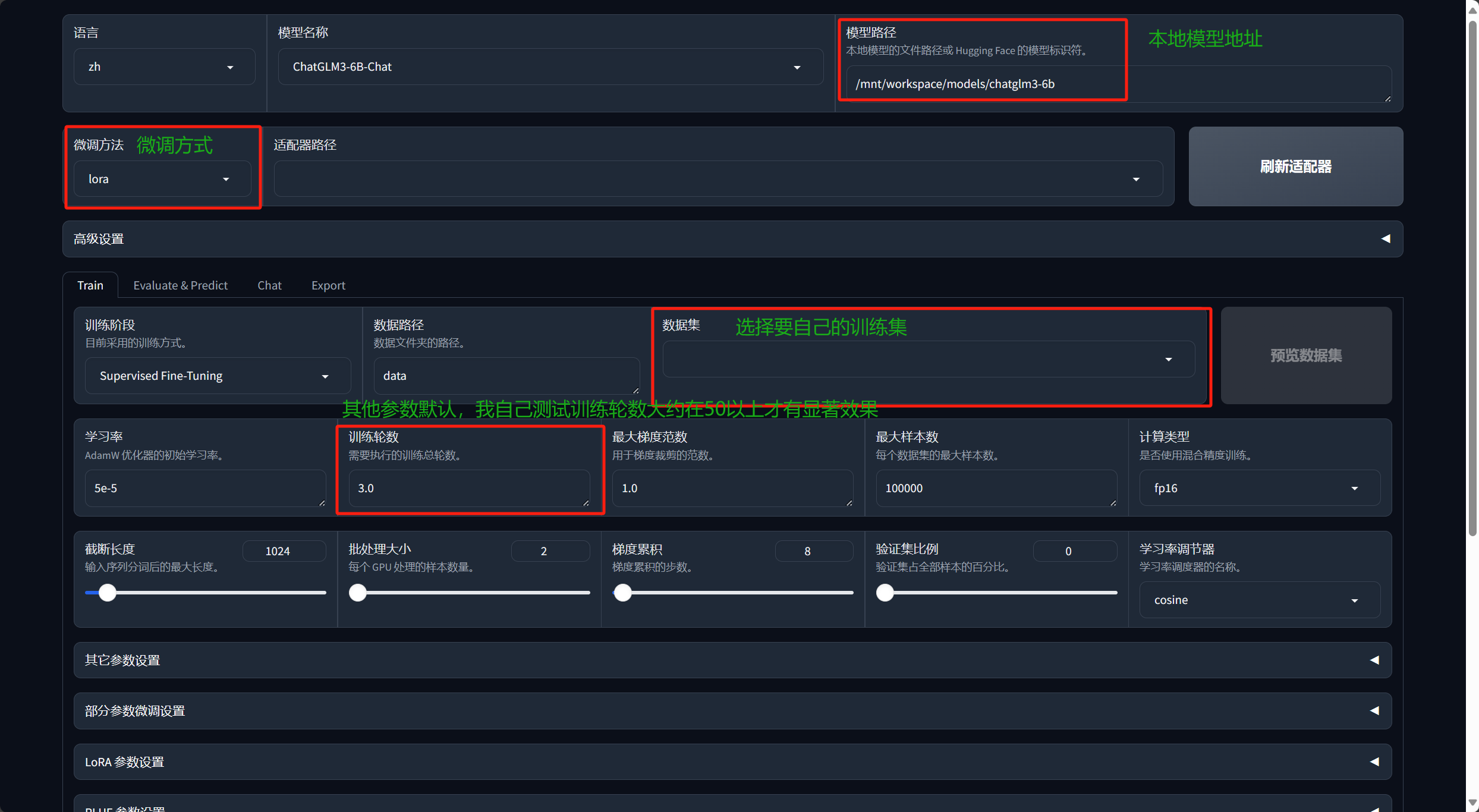Screen dimensions: 1479x812
Task: Click the 数据路径 input containing data
Action: pyautogui.click(x=506, y=376)
